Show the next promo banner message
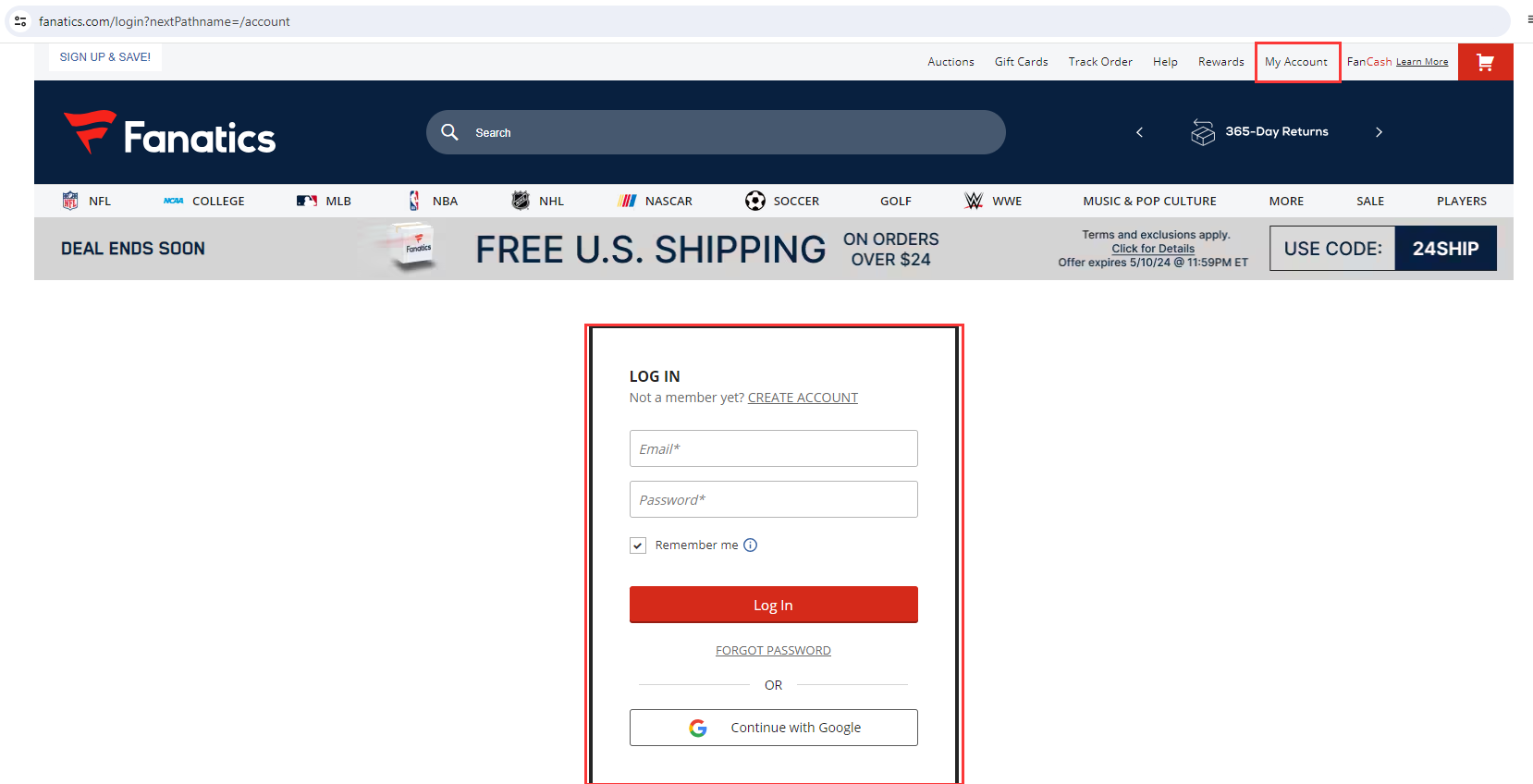The image size is (1533, 784). pos(1379,132)
